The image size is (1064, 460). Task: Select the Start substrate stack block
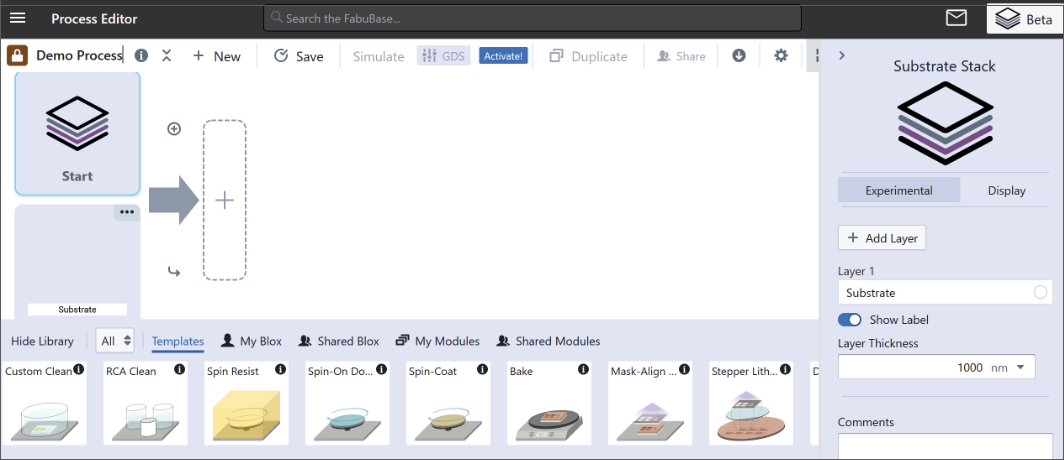(x=77, y=134)
